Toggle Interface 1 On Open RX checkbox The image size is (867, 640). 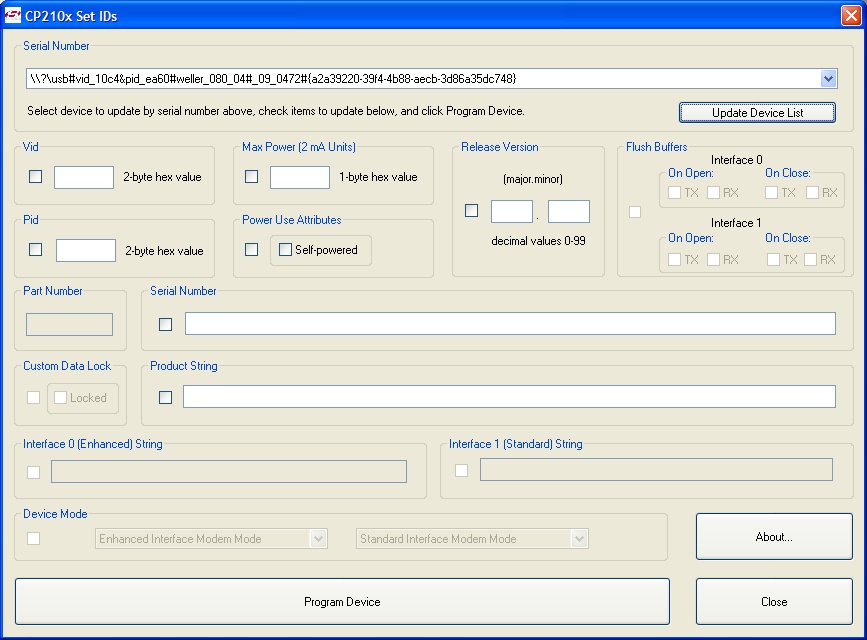(714, 259)
